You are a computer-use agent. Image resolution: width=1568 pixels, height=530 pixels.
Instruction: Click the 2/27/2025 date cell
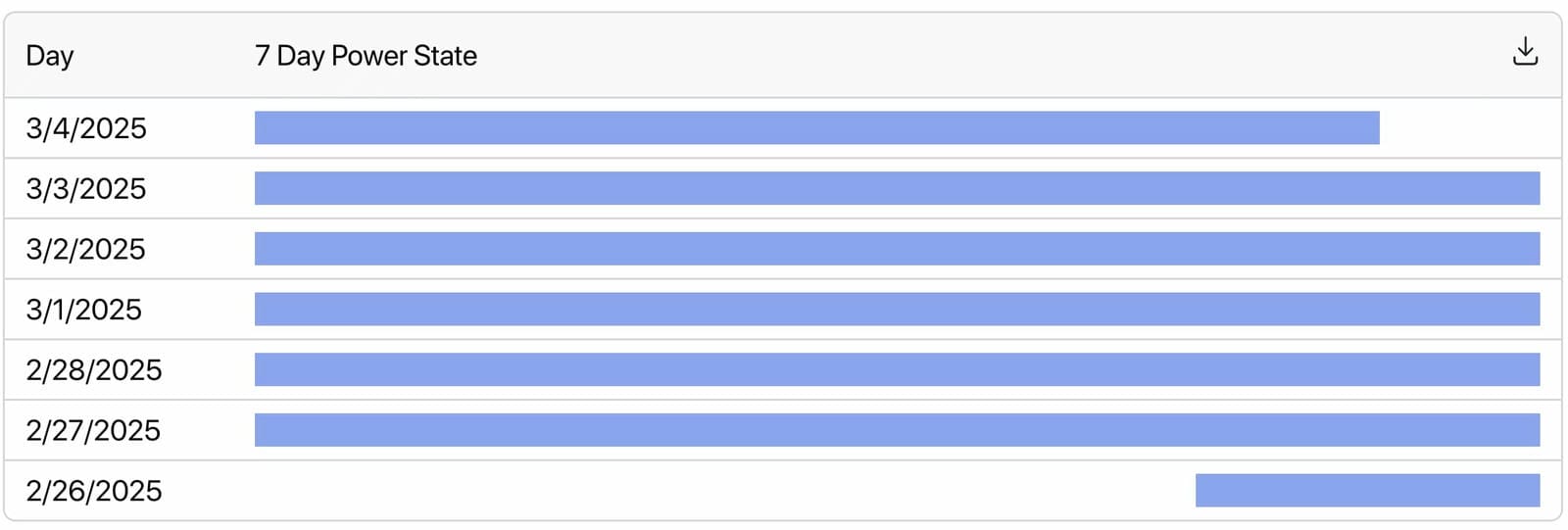tap(93, 431)
